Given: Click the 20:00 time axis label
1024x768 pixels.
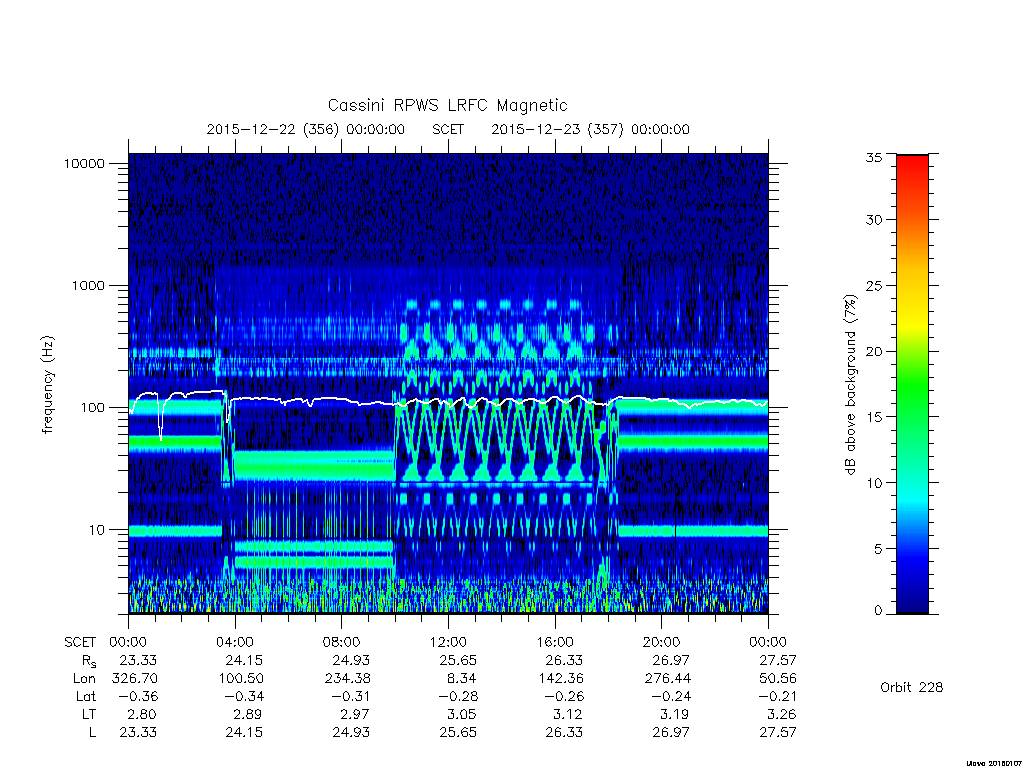Looking at the screenshot, I should (x=662, y=643).
